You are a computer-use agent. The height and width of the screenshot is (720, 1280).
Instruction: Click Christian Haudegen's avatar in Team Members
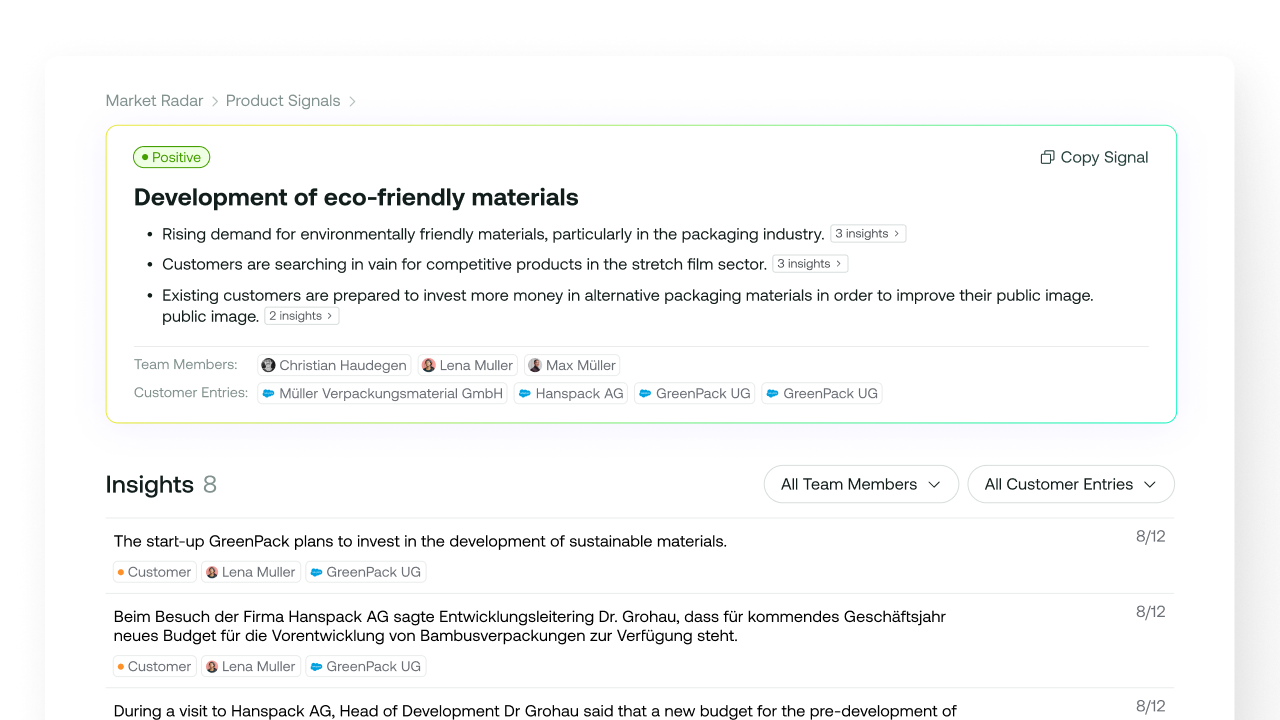pos(268,365)
